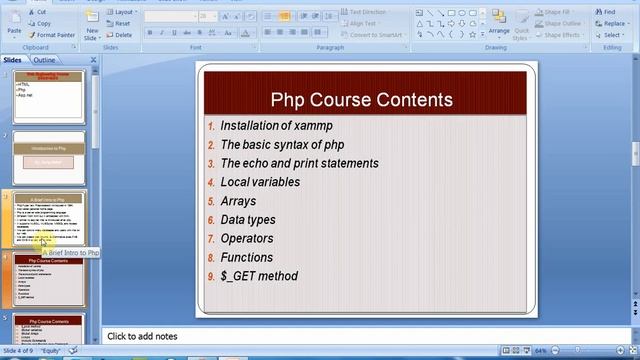Reset the slide layout
This screenshot has width=640, height=360.
click(118, 24)
